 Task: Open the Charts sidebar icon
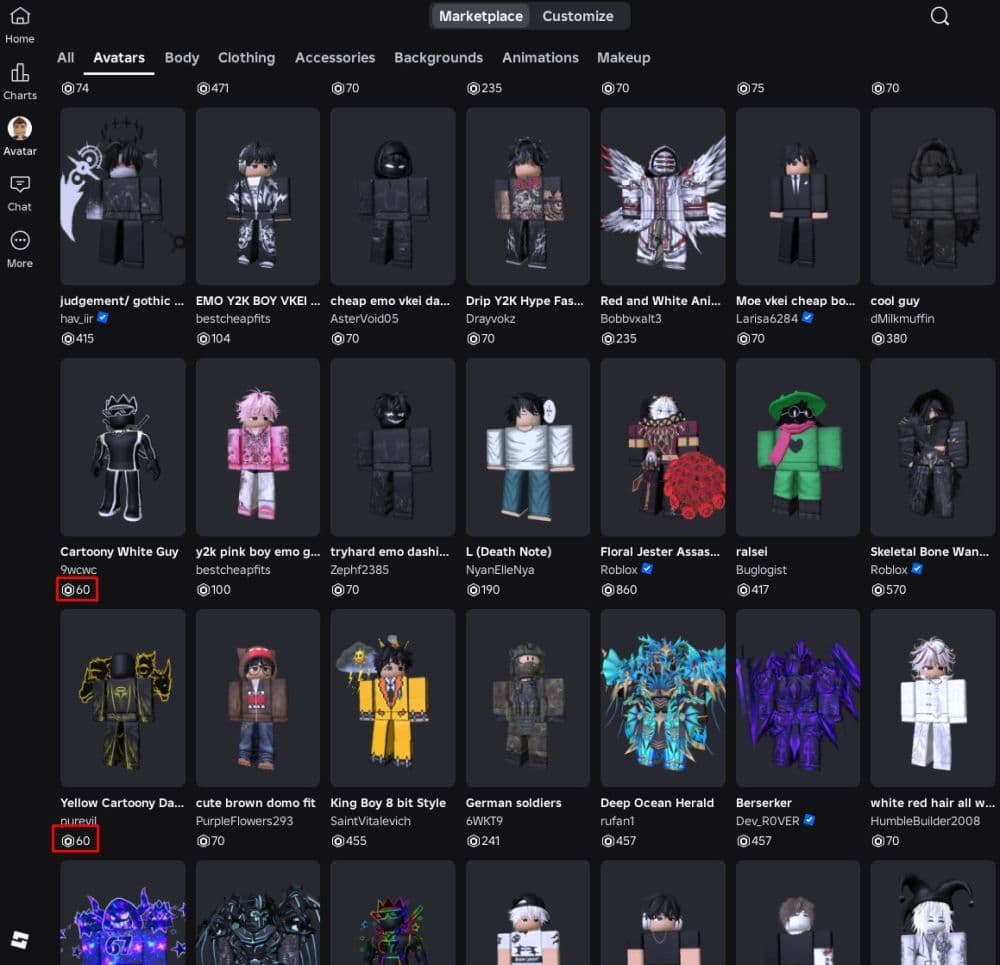pyautogui.click(x=20, y=73)
